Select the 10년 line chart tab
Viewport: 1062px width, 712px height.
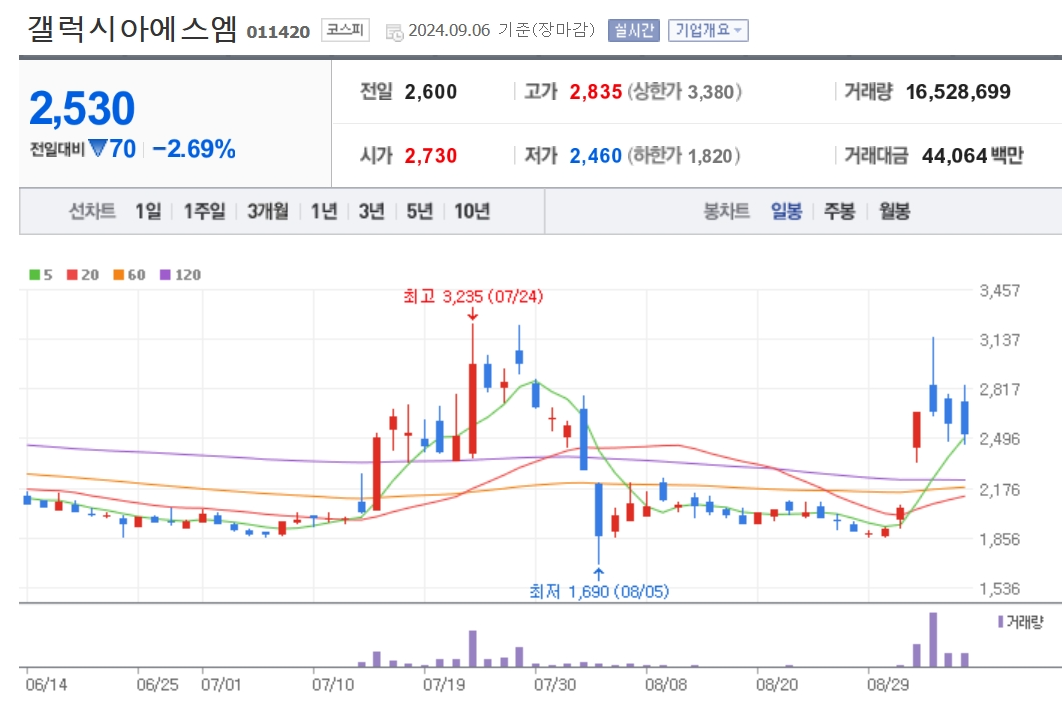pos(471,211)
